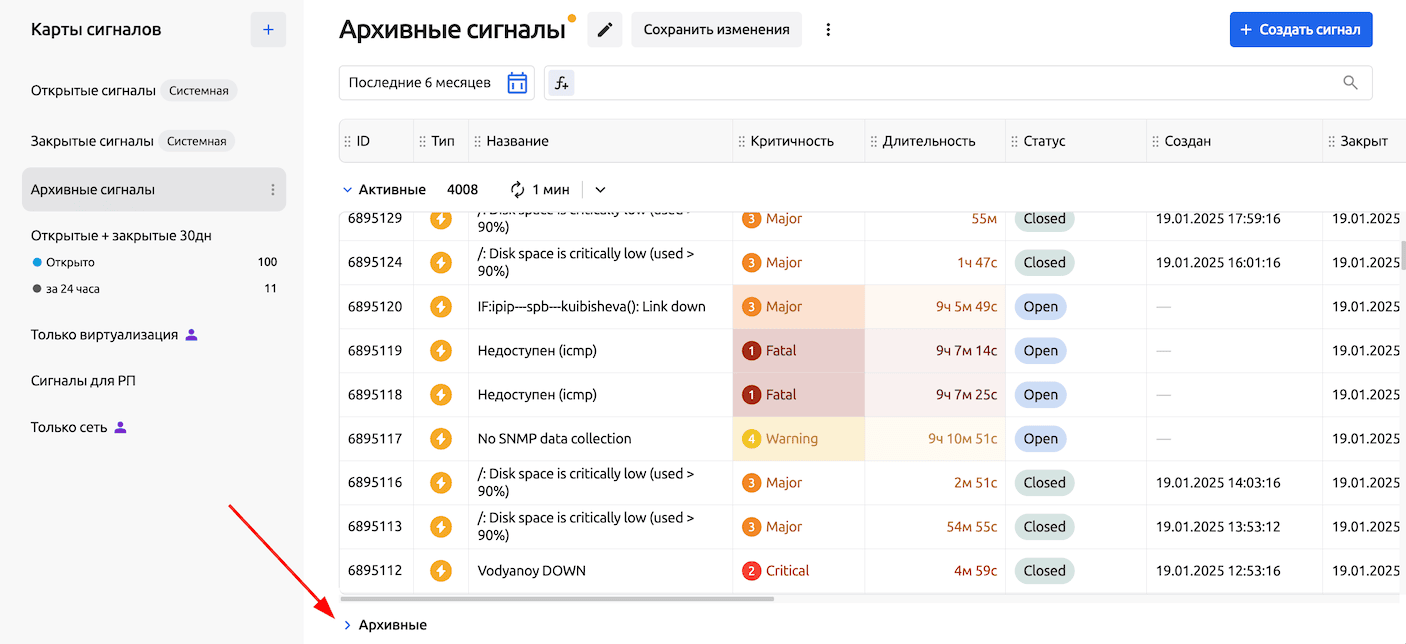This screenshot has width=1406, height=644.
Task: Click the refresh interval icon near 1 мин
Action: [517, 190]
